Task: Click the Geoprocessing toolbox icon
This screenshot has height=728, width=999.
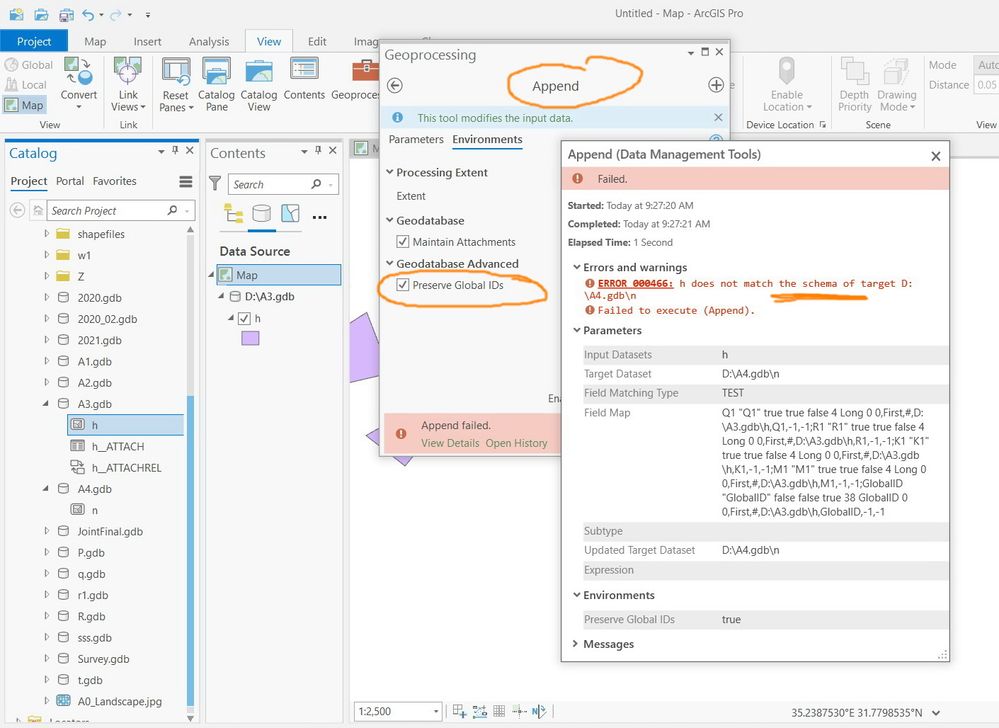Action: 365,69
